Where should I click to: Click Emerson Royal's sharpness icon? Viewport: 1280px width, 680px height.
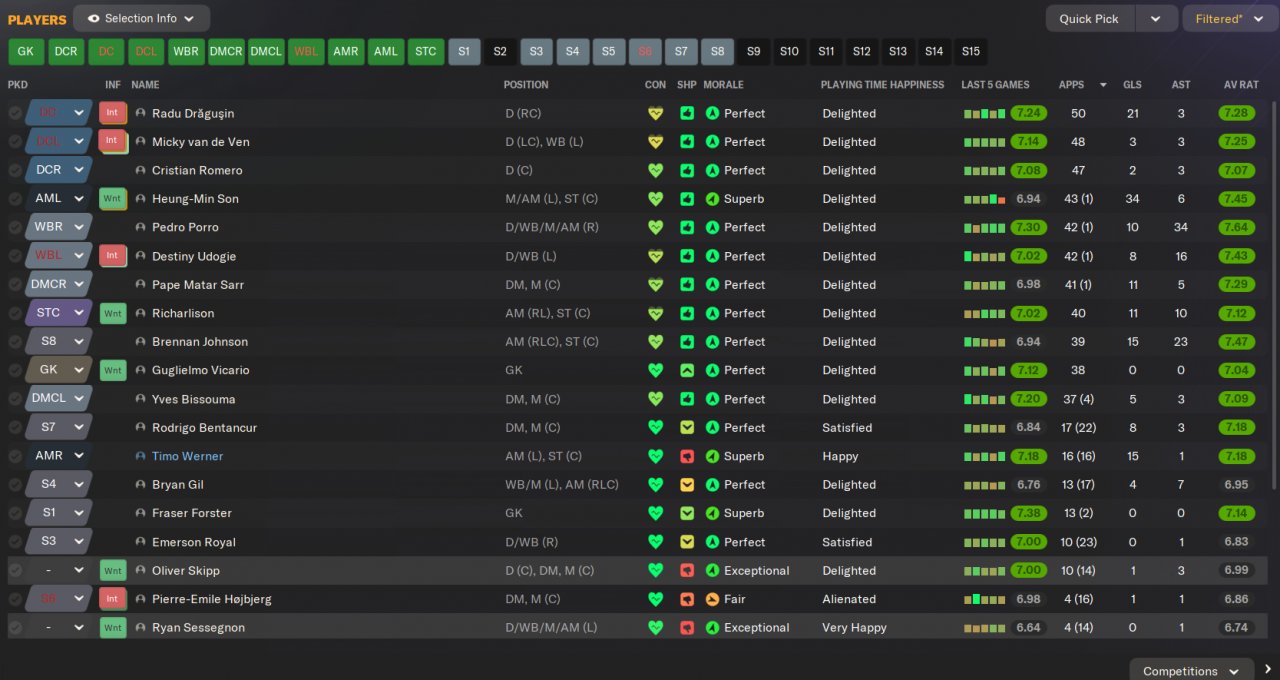687,542
